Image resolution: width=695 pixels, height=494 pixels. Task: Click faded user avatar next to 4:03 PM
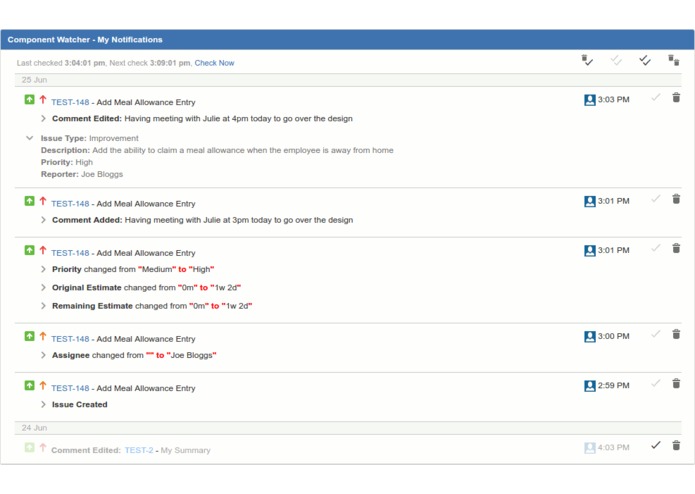(x=590, y=447)
